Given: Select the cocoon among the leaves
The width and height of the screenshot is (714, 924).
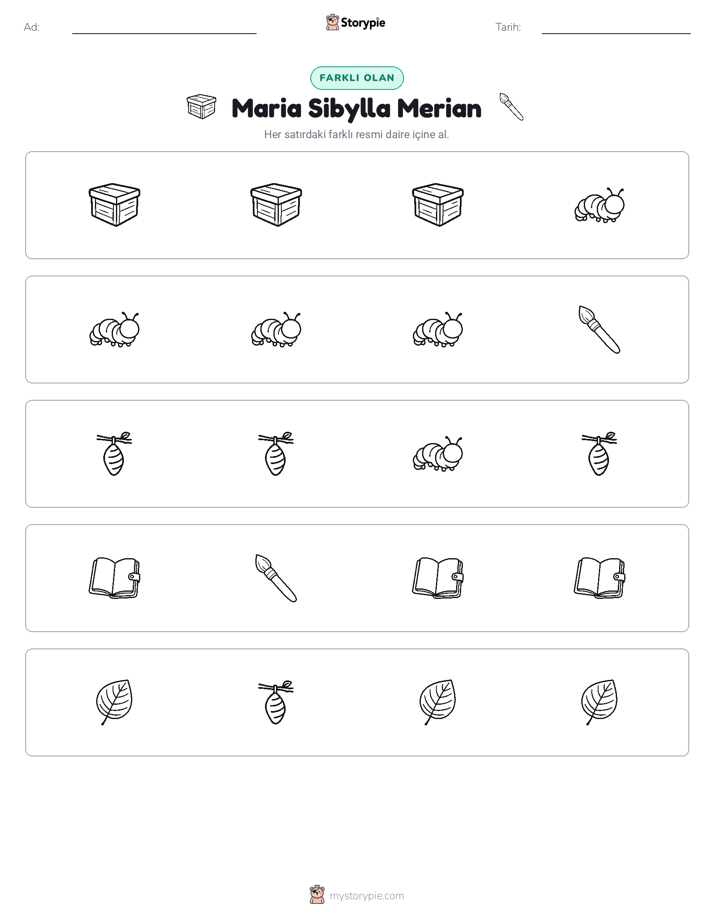Looking at the screenshot, I should (x=276, y=702).
